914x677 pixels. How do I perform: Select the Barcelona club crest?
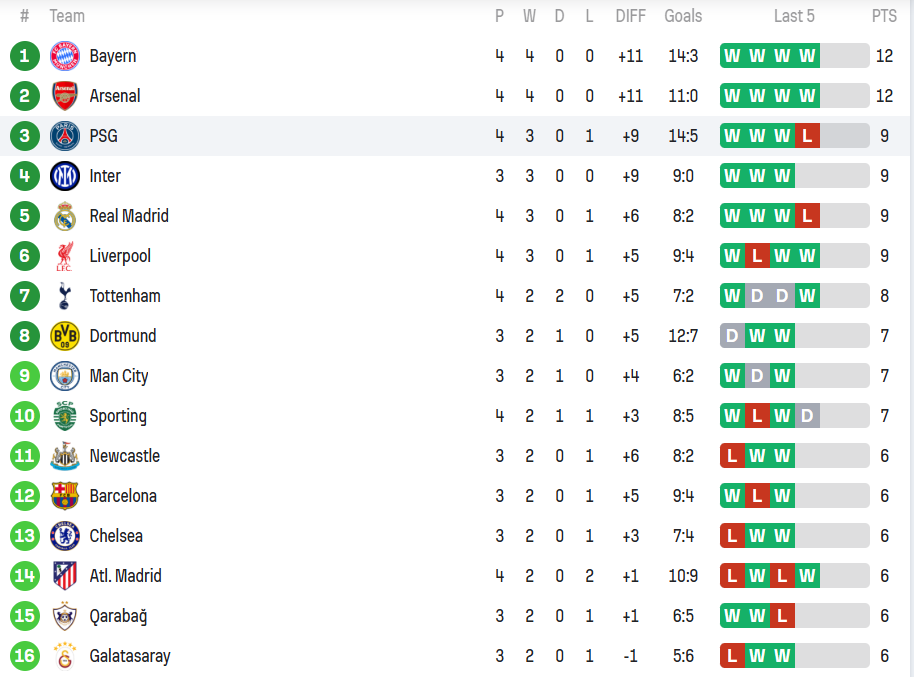tap(65, 496)
